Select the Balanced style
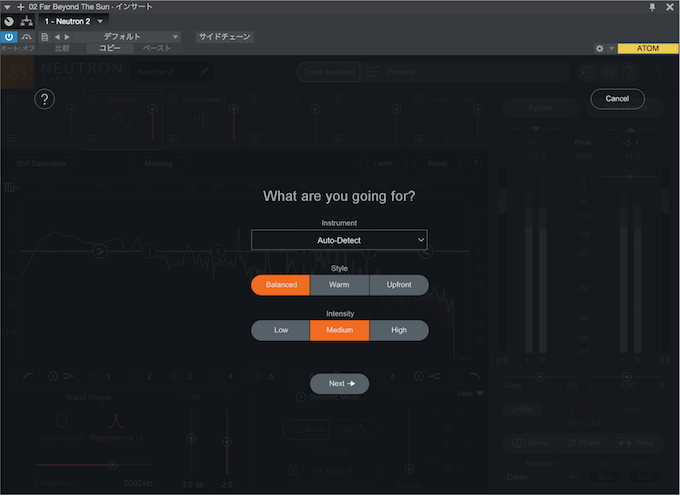Image resolution: width=680 pixels, height=495 pixels. [281, 285]
